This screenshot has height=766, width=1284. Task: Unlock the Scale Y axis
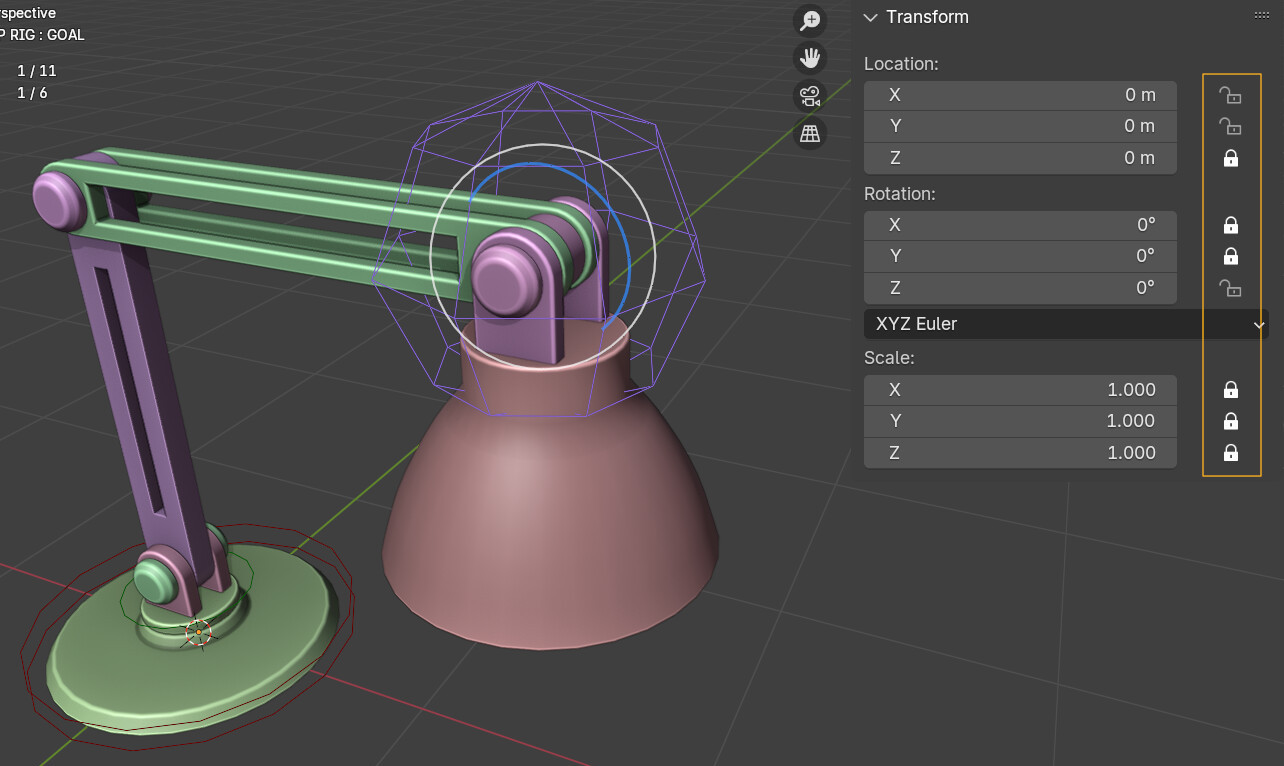click(x=1231, y=421)
